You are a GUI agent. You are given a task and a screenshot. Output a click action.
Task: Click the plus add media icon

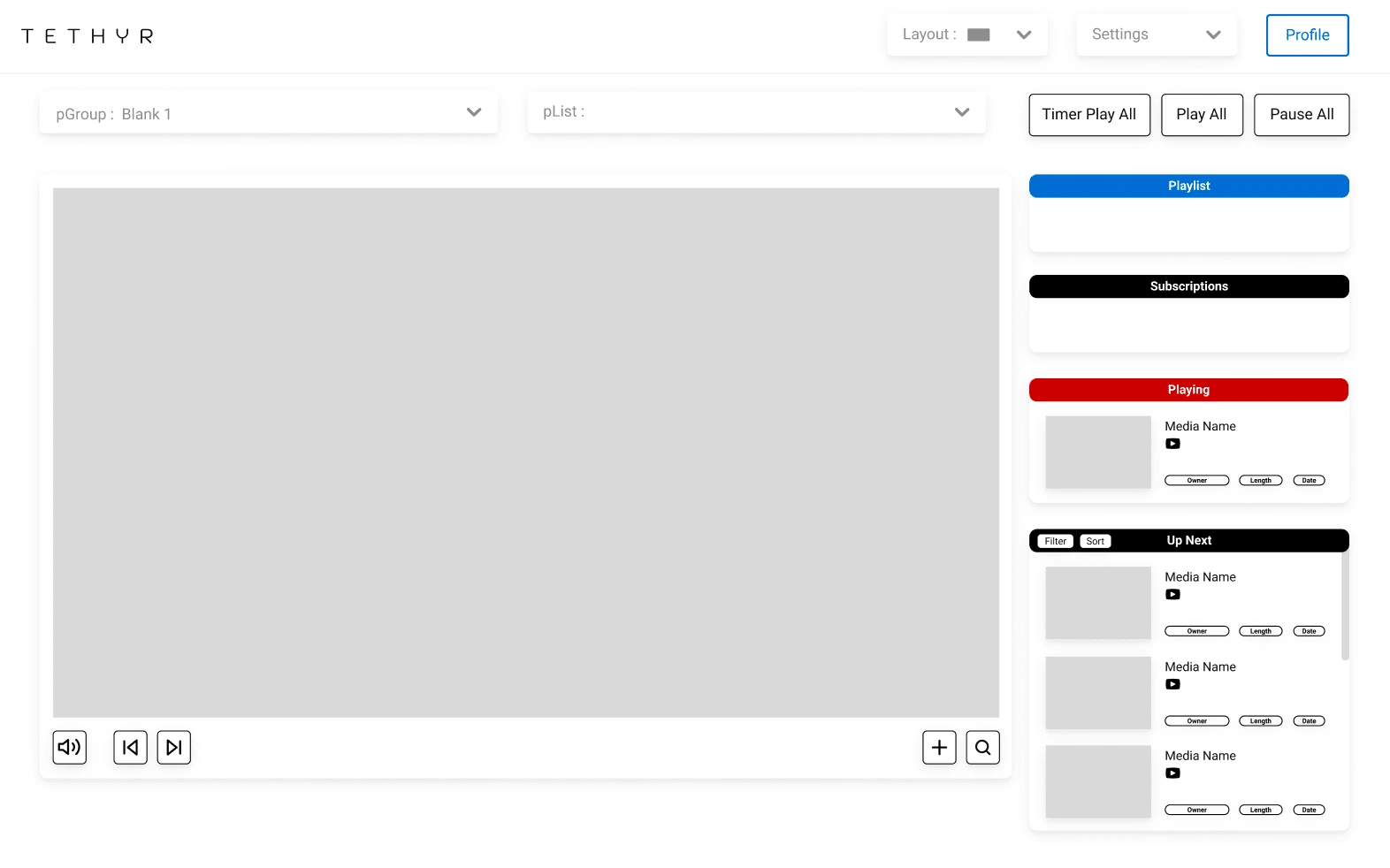click(939, 748)
